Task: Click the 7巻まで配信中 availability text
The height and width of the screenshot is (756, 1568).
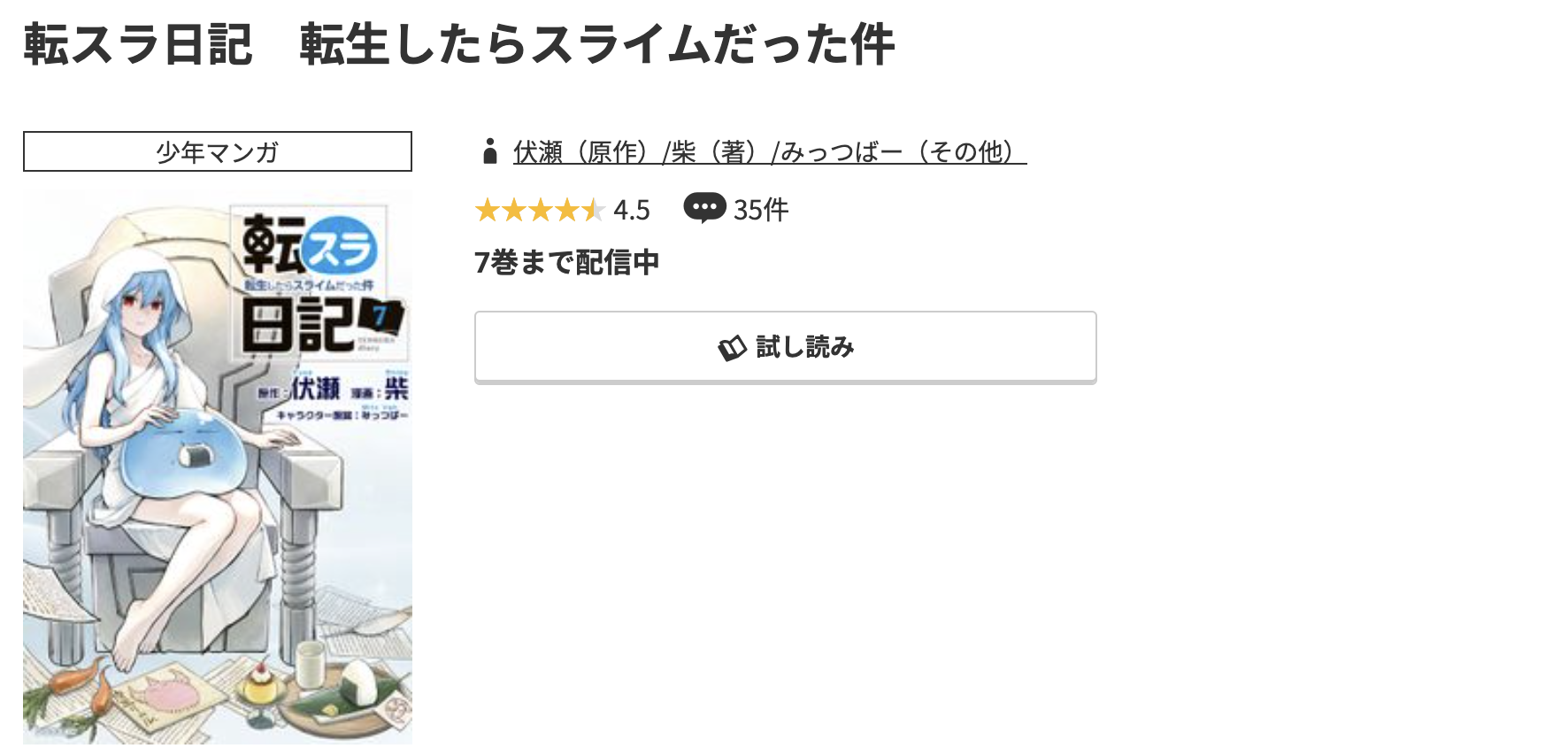Action: pos(566,262)
